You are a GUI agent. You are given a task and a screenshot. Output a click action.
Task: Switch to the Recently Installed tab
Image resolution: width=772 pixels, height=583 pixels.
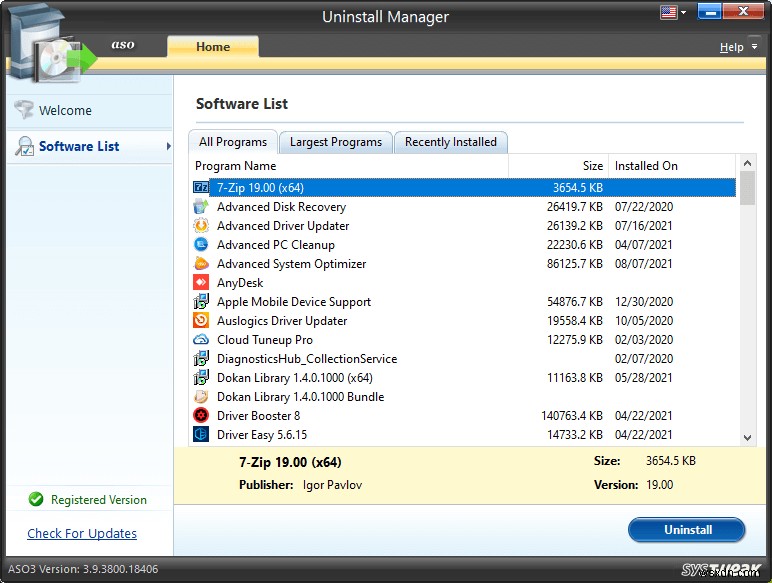(x=450, y=142)
